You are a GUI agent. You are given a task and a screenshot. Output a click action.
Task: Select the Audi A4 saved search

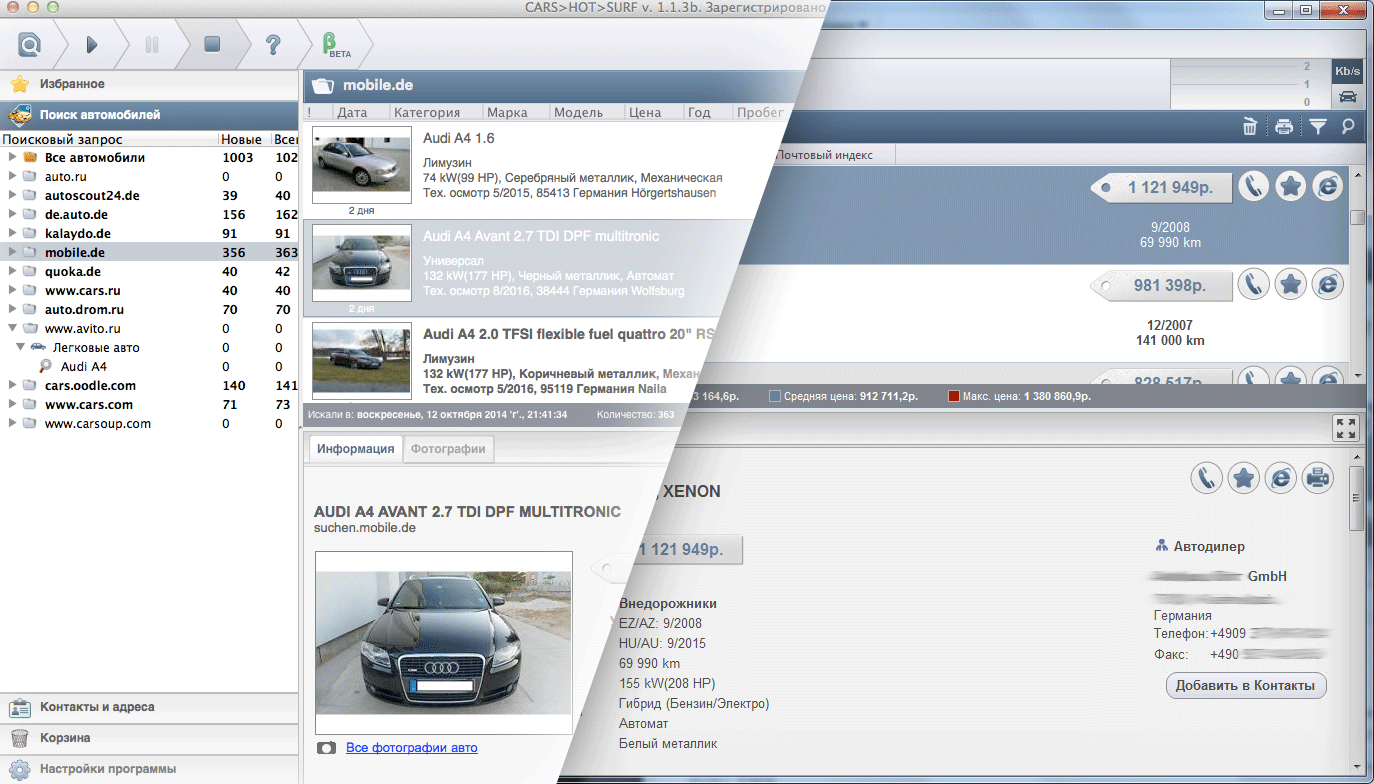pos(84,367)
